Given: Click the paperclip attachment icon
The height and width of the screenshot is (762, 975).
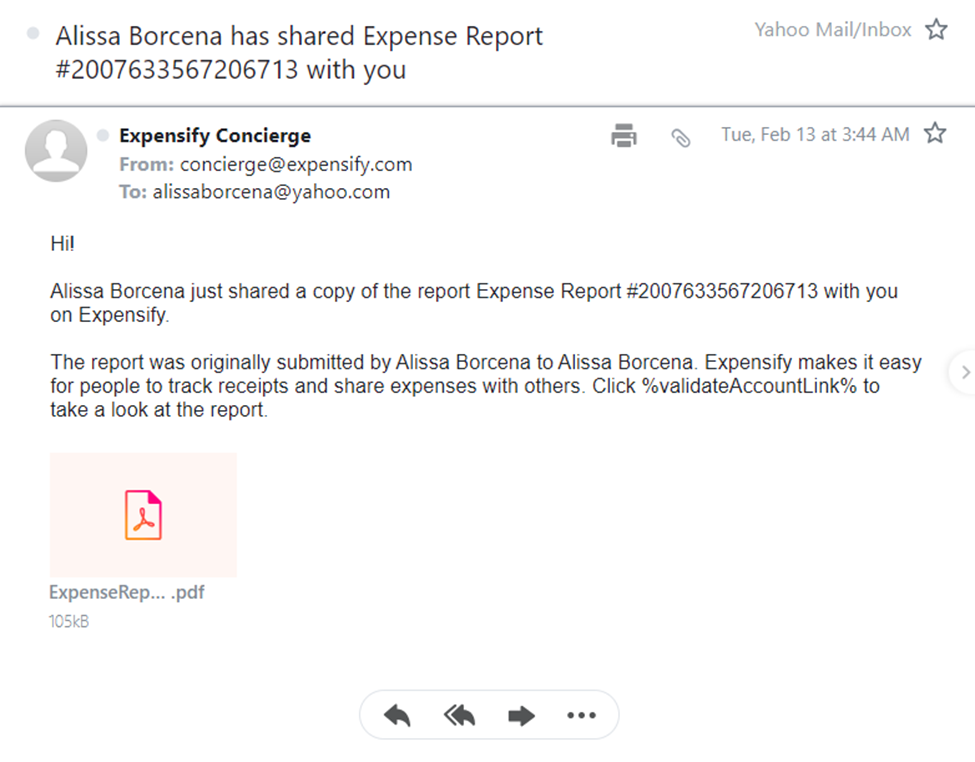Looking at the screenshot, I should tap(681, 137).
